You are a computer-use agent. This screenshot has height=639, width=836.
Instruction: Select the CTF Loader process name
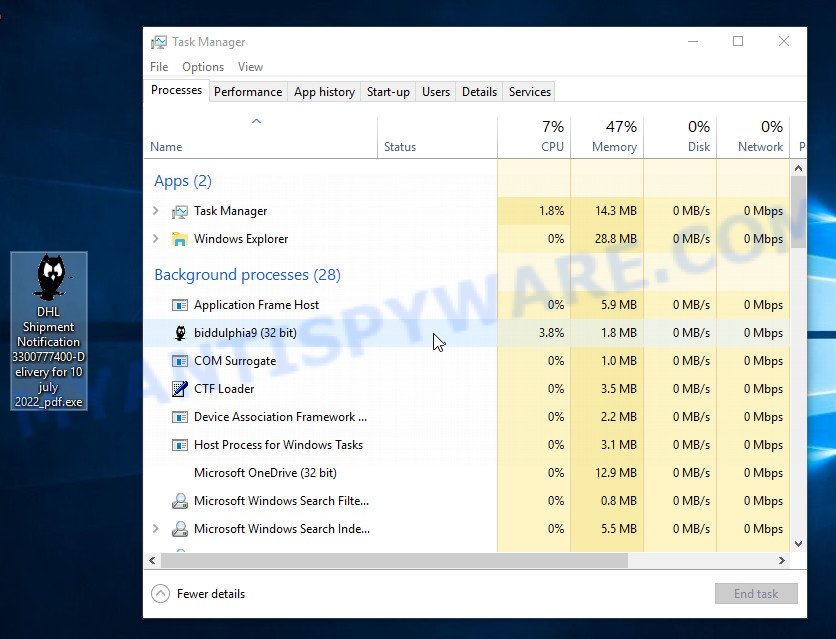pyautogui.click(x=224, y=389)
